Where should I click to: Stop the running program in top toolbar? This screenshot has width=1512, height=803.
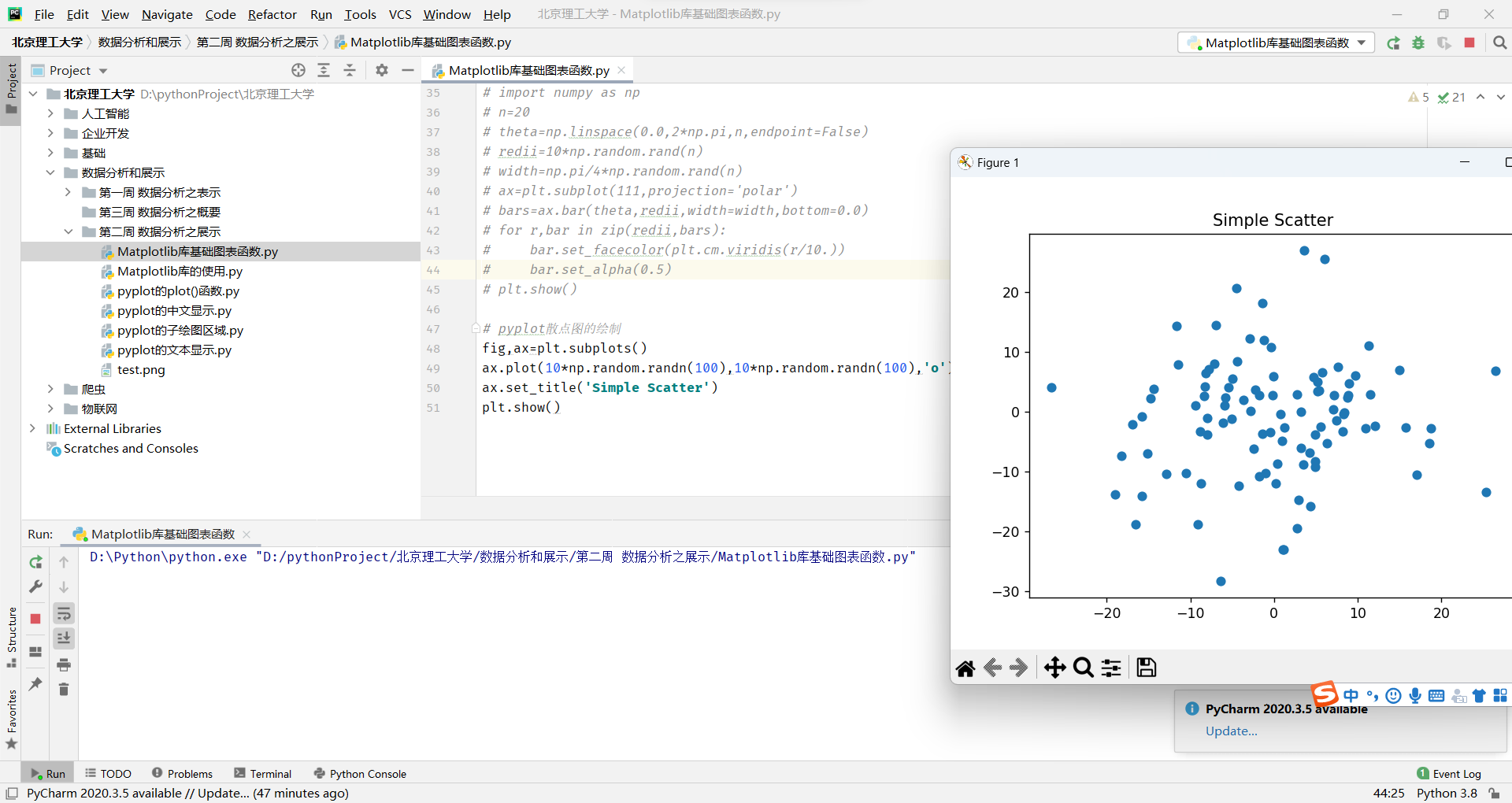pos(1469,43)
